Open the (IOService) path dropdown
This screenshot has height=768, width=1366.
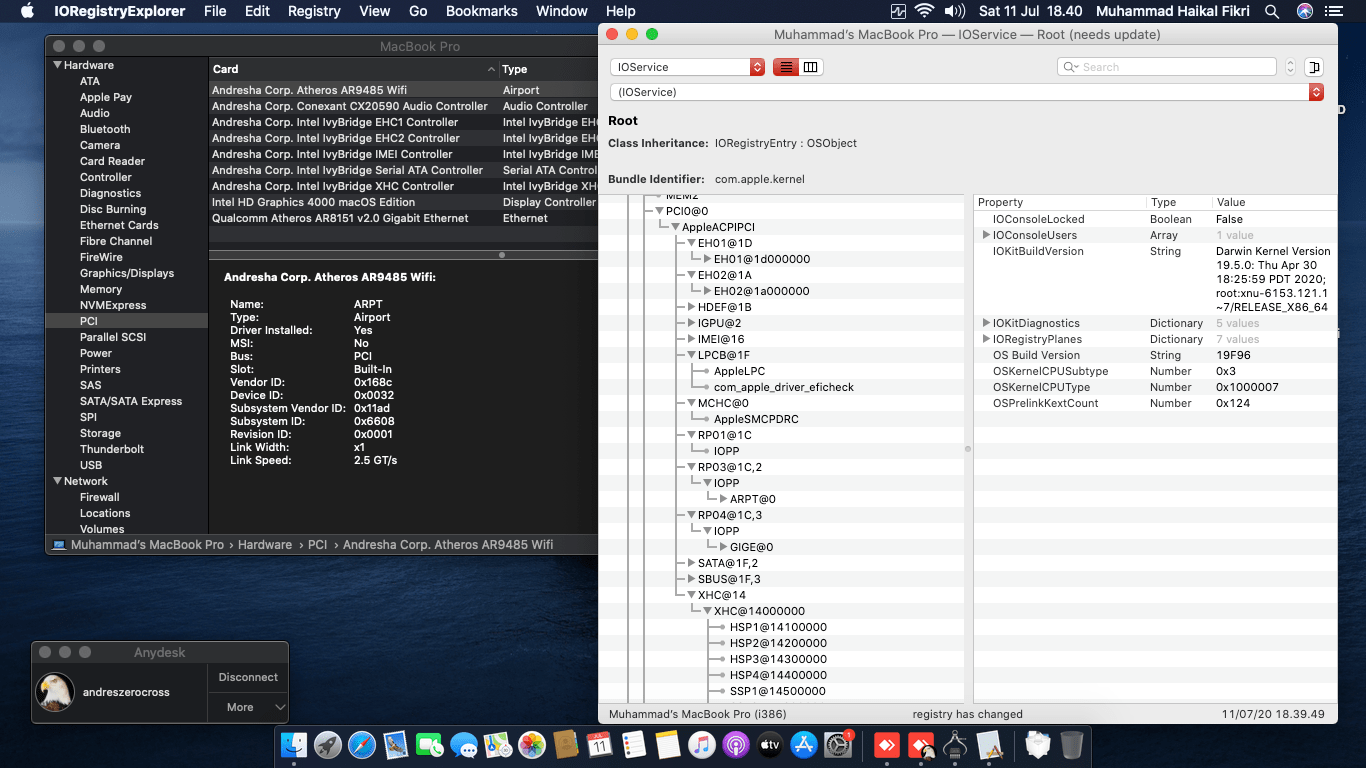click(x=967, y=92)
